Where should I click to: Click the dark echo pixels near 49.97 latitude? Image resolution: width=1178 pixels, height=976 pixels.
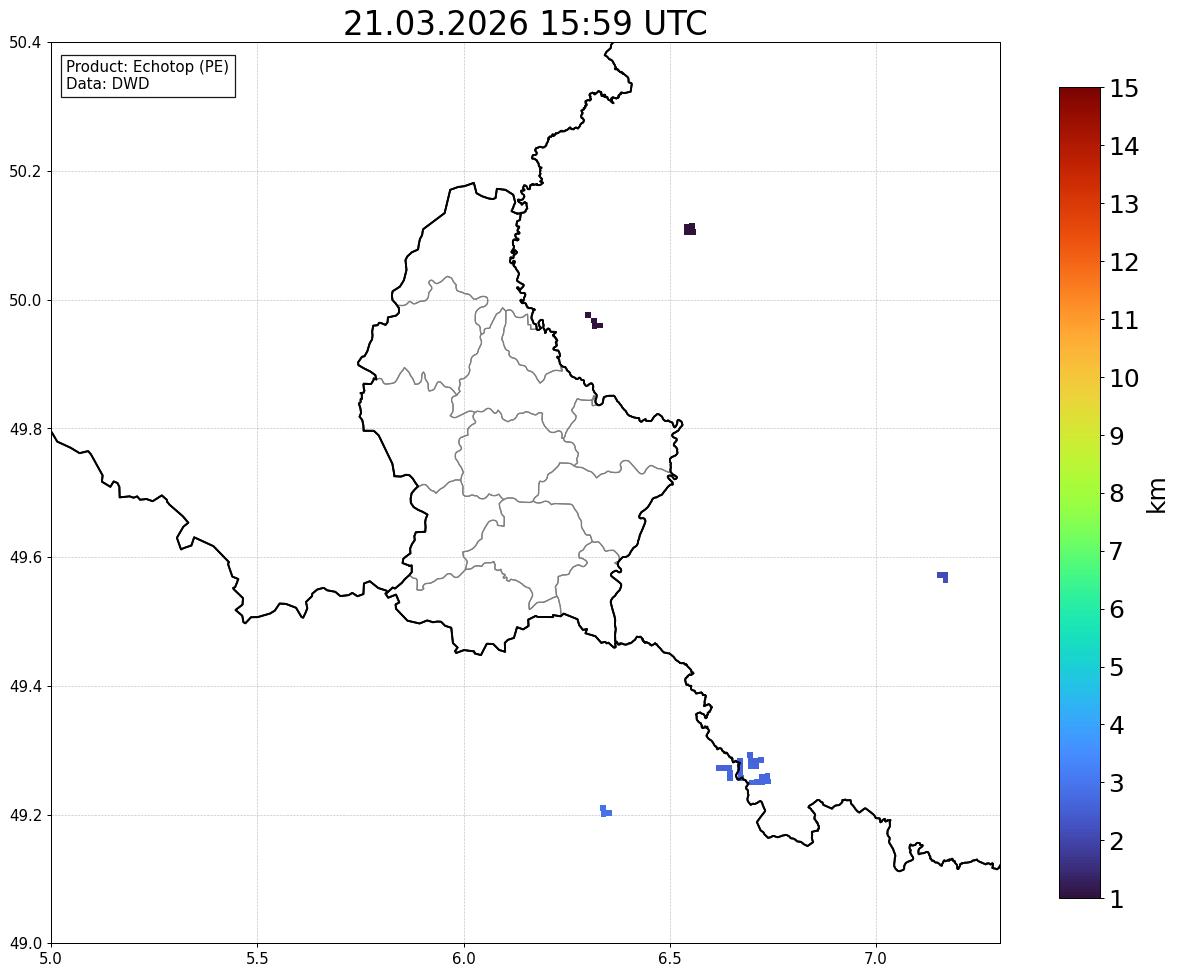594,322
